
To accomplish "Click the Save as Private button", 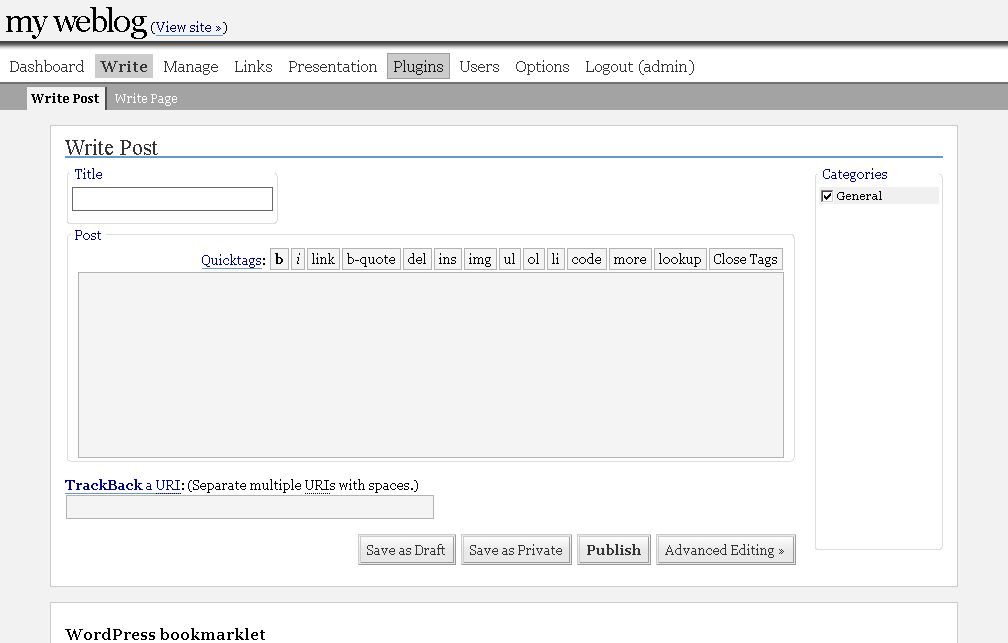I will [x=516, y=550].
